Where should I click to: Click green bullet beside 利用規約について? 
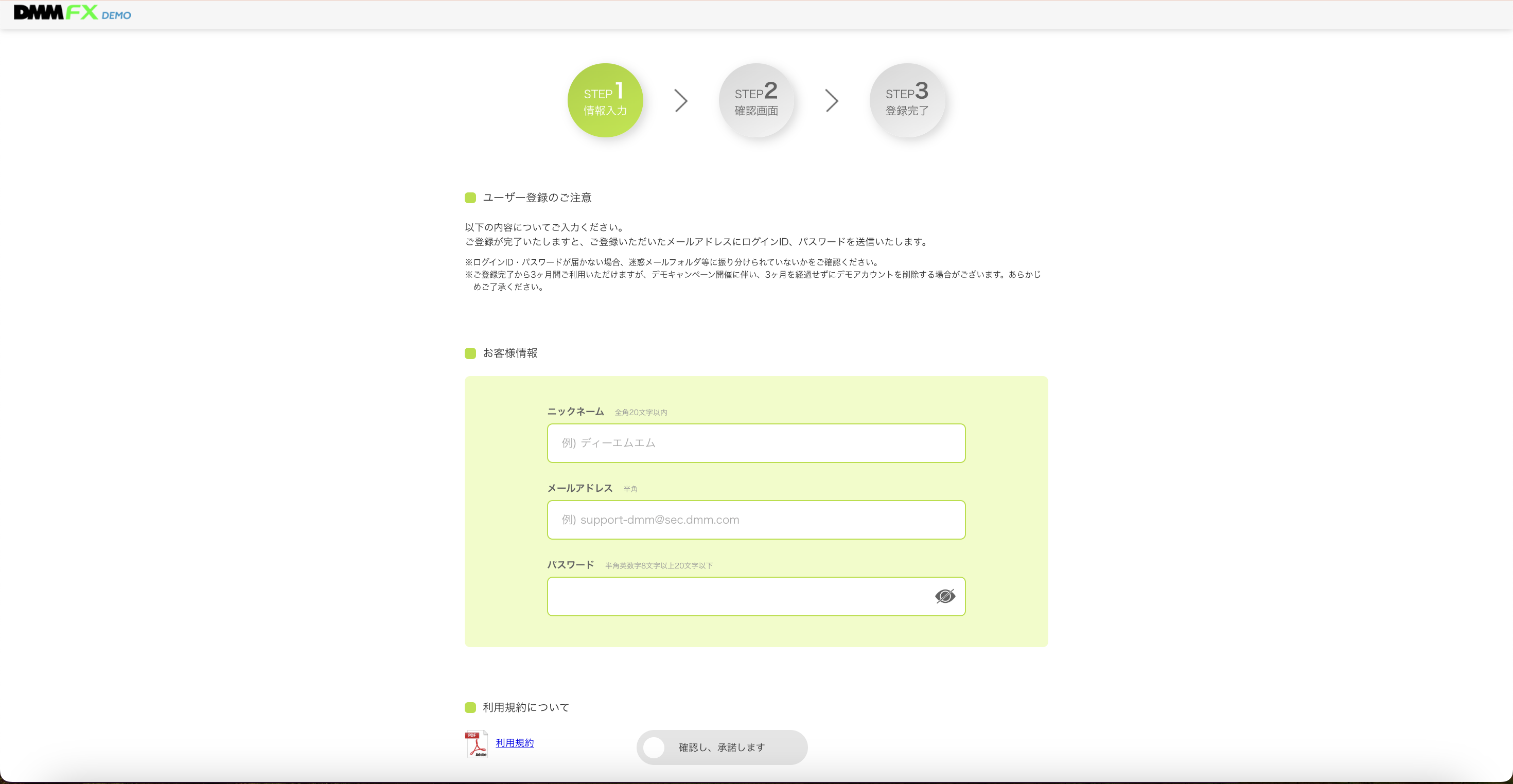470,707
